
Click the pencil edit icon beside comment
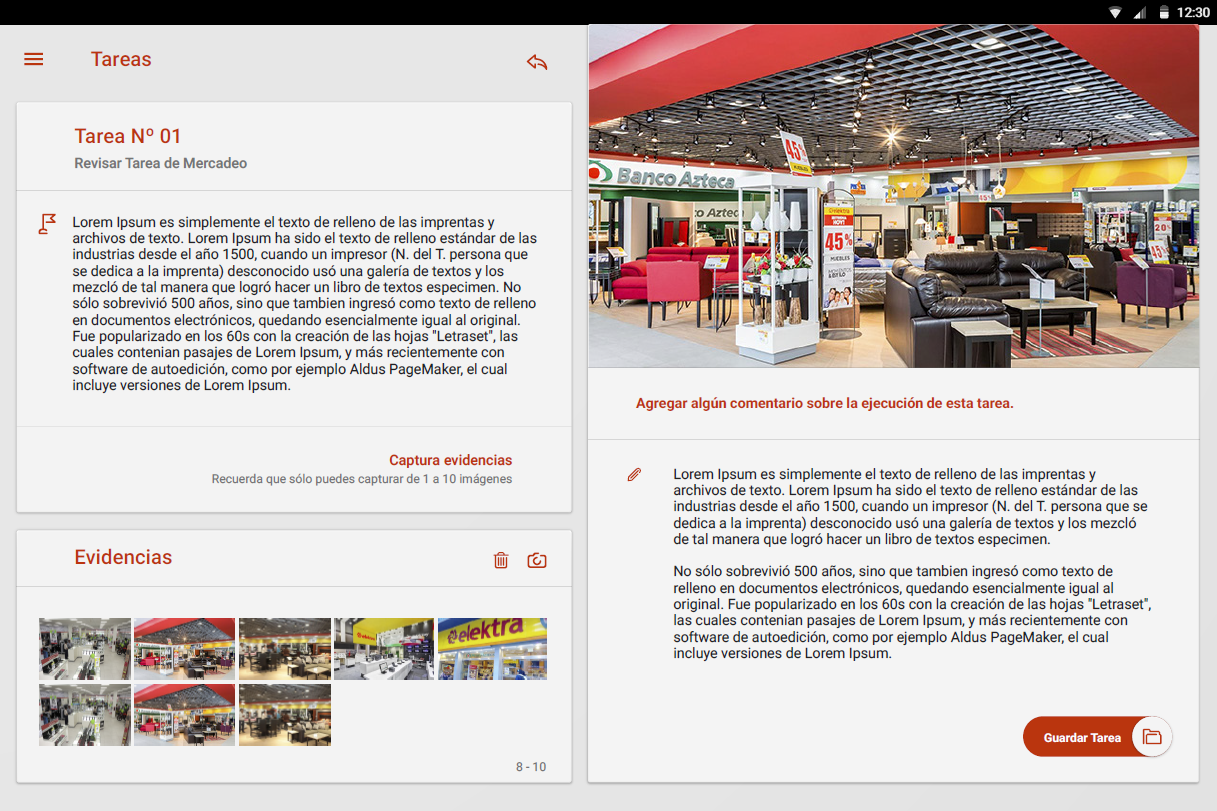click(634, 475)
